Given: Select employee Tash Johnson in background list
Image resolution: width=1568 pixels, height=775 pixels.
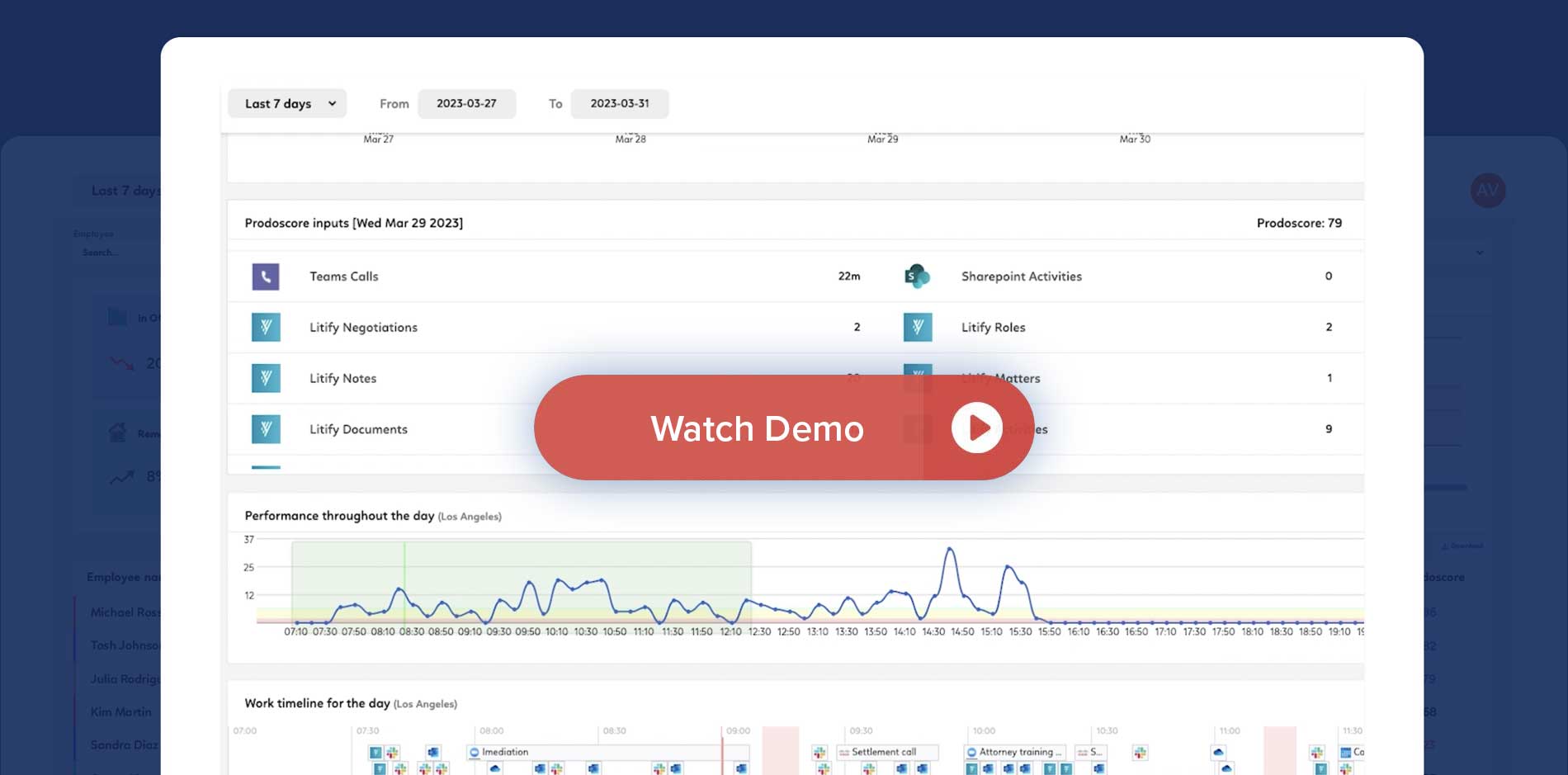Looking at the screenshot, I should [x=125, y=645].
